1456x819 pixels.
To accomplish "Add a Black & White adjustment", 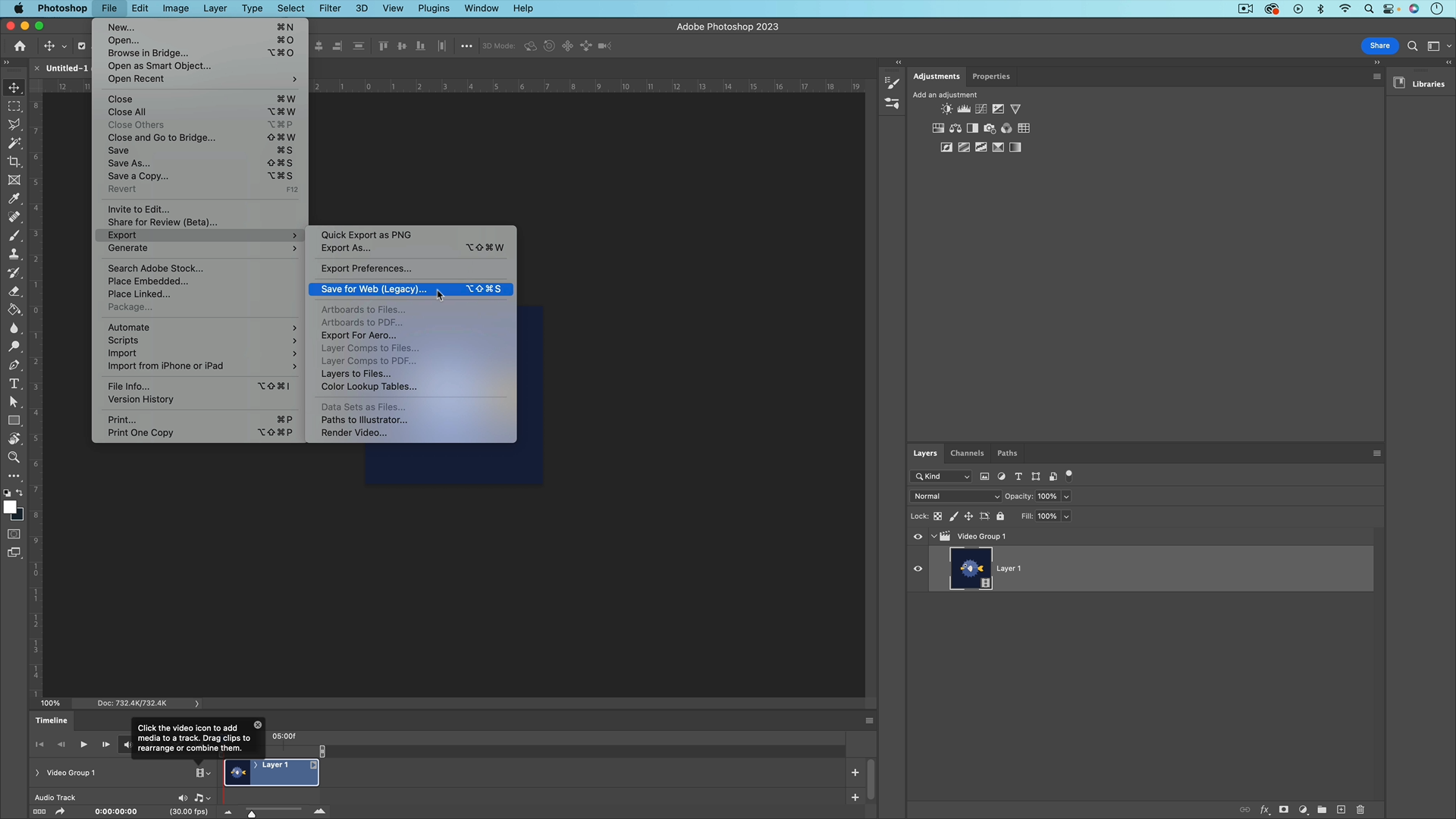I will 972,128.
